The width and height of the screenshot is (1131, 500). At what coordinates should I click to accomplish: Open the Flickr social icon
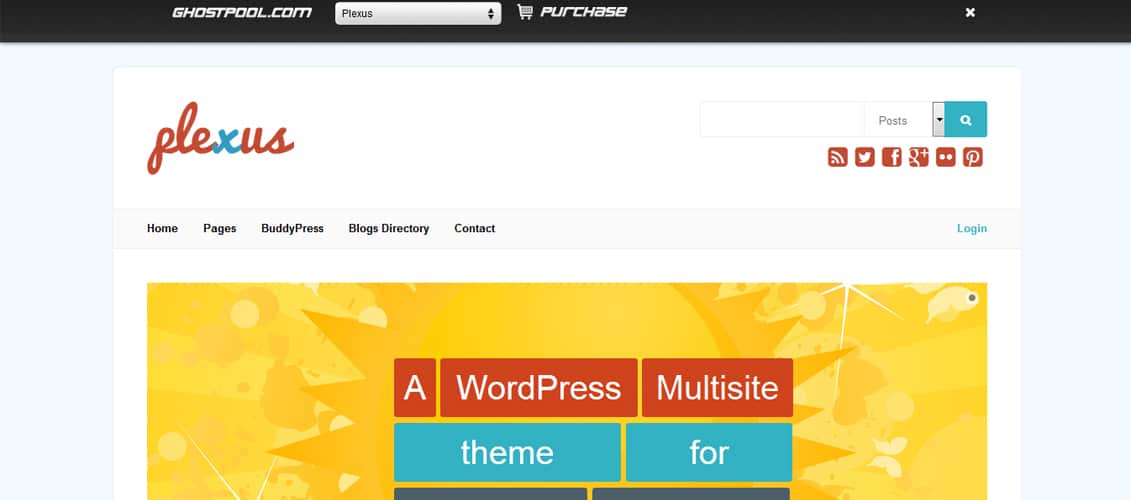point(946,157)
